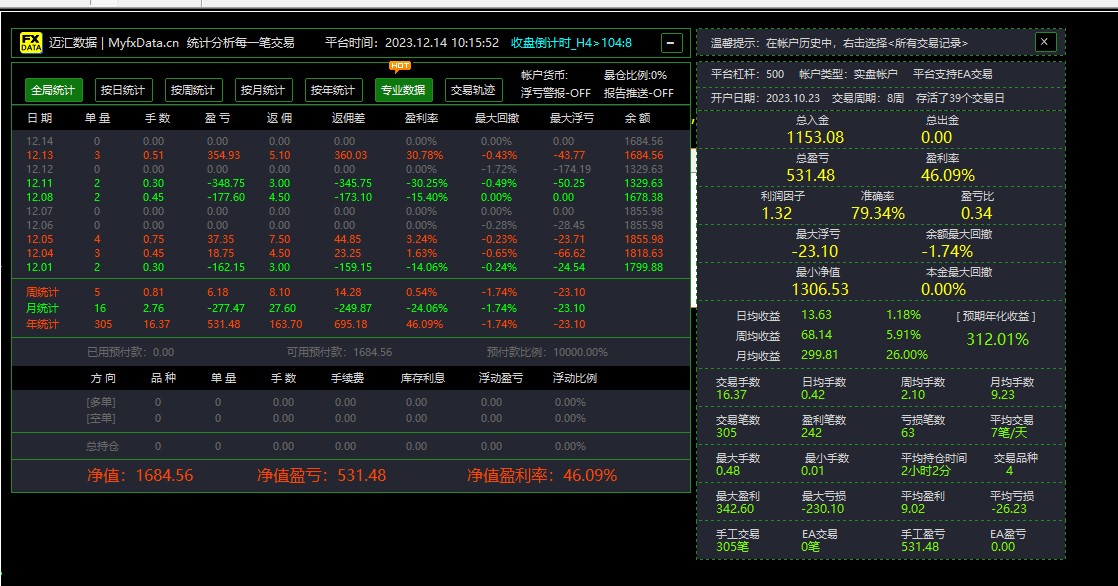Click the 盈亏比 0.34 value
Viewport: 1118px width, 586px height.
(976, 213)
